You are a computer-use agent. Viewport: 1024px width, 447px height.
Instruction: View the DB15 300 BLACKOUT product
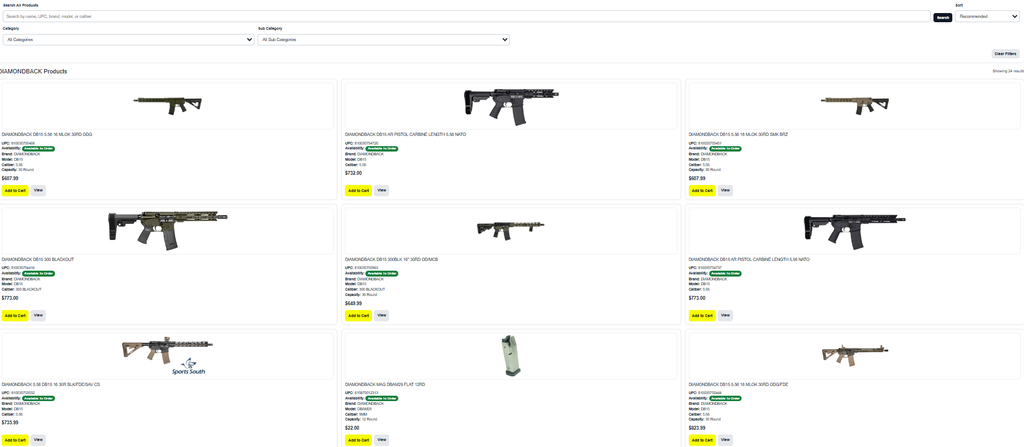[38, 316]
